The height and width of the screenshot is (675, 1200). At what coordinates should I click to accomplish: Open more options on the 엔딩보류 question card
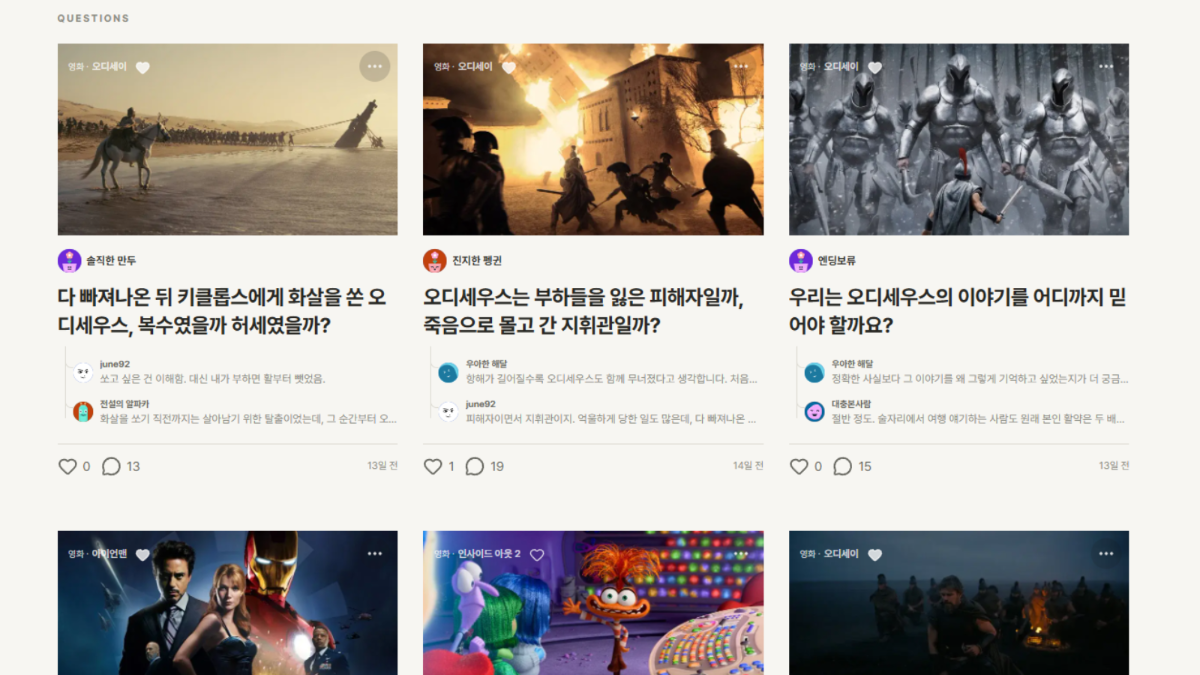(1106, 66)
